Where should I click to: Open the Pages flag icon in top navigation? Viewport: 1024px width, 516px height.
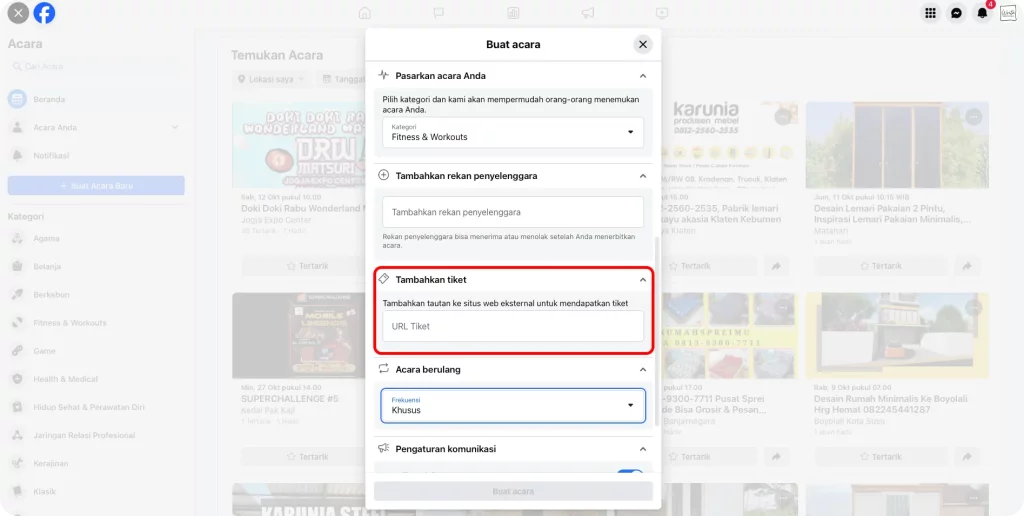click(x=439, y=13)
